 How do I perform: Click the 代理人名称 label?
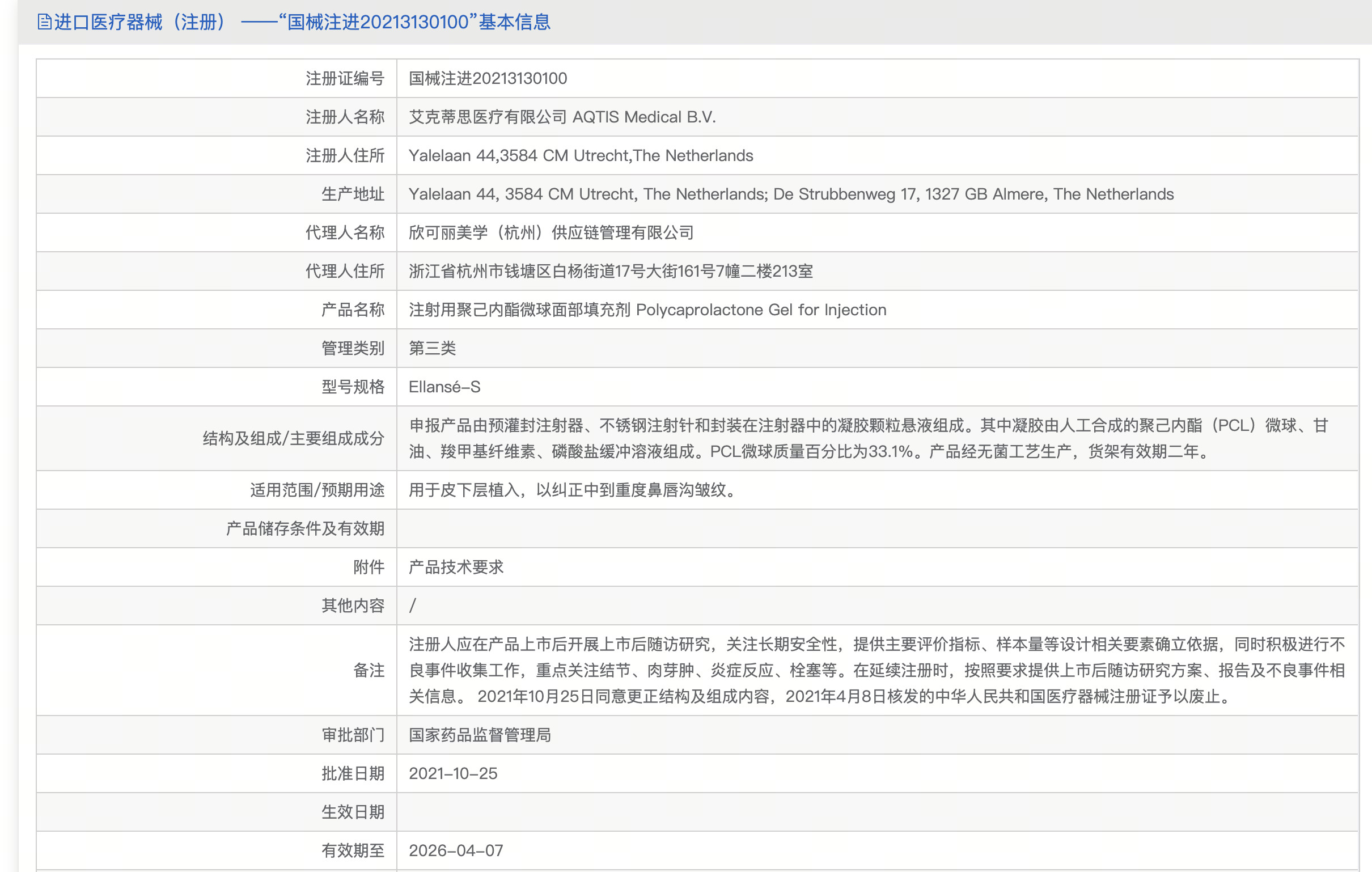(345, 233)
